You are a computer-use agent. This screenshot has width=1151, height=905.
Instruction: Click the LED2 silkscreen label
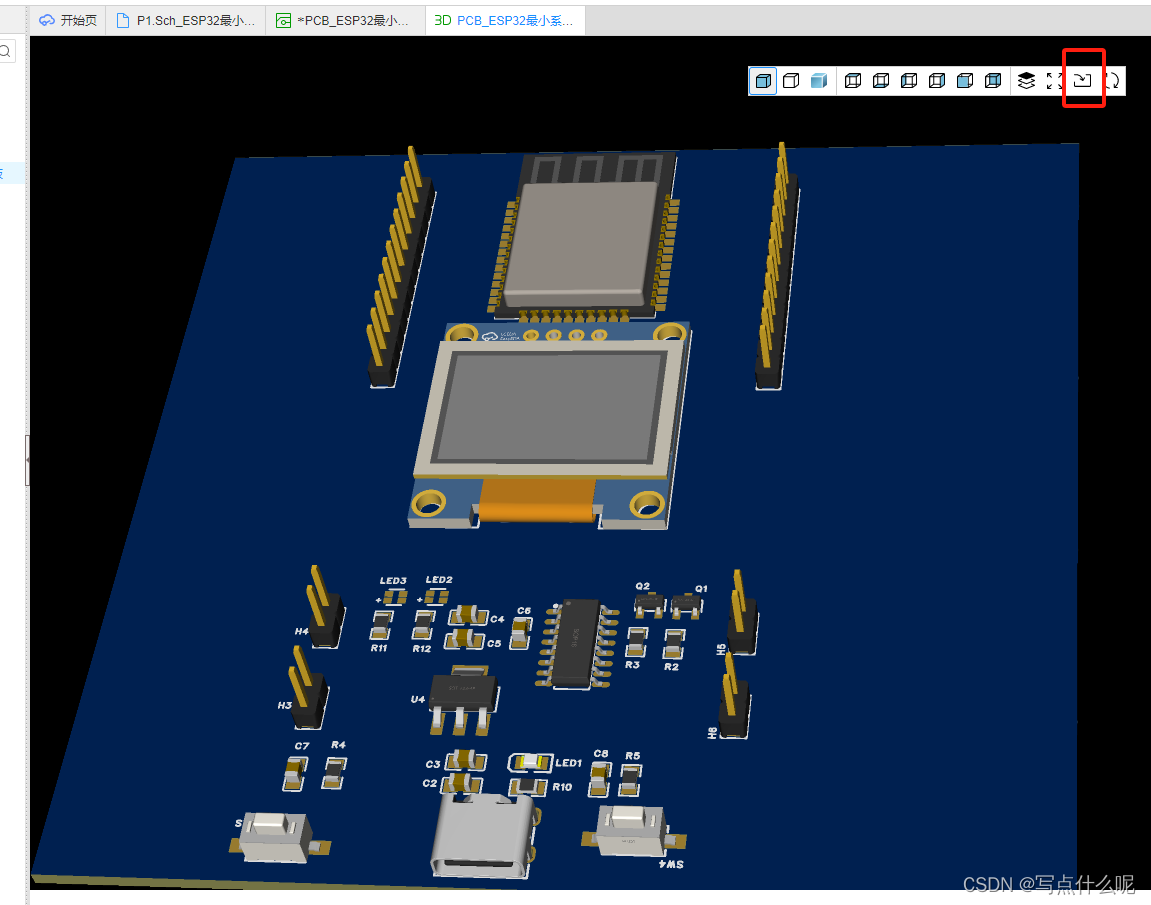[x=439, y=580]
